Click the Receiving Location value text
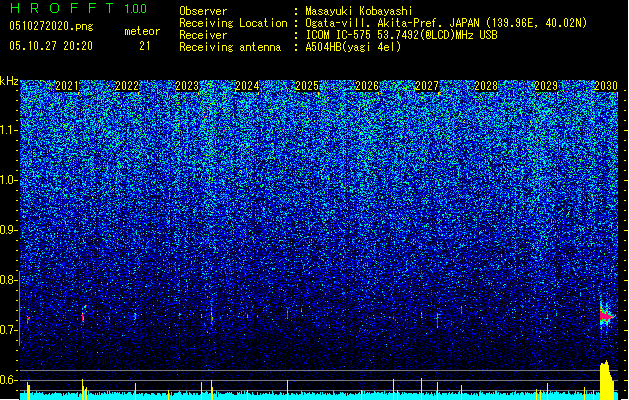This screenshot has height=400, width=629. point(446,23)
